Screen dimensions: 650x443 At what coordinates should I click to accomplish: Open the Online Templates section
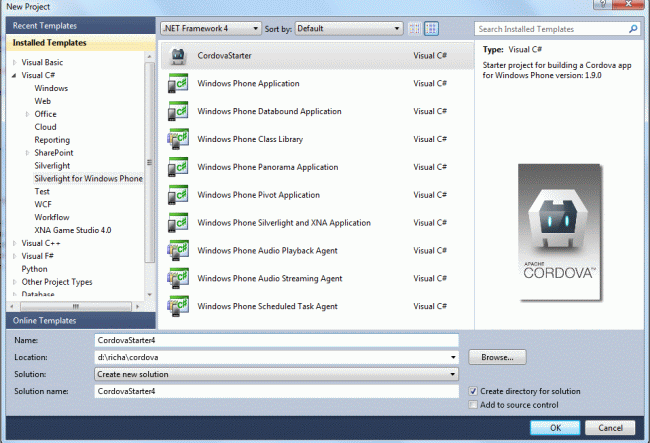tap(81, 320)
